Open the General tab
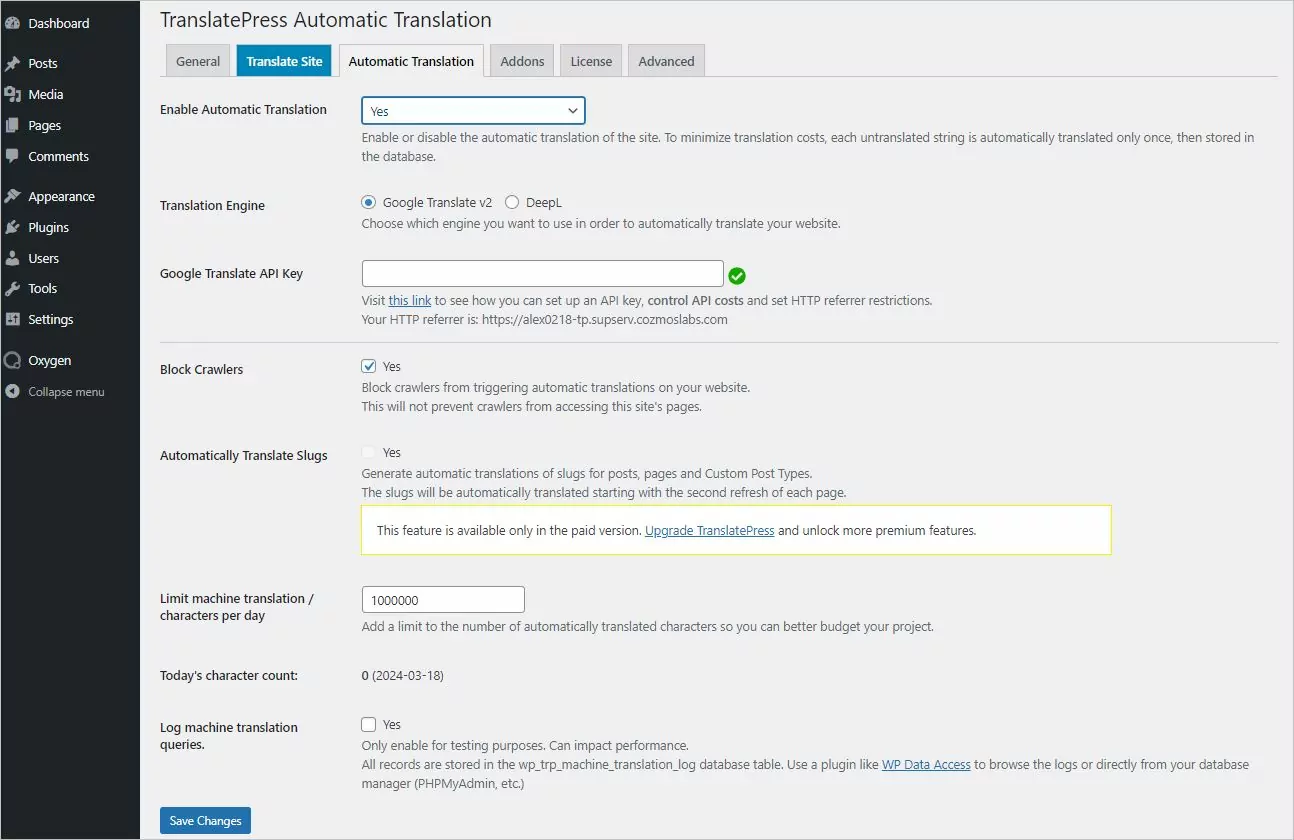Viewport: 1294px width, 840px height. click(198, 61)
